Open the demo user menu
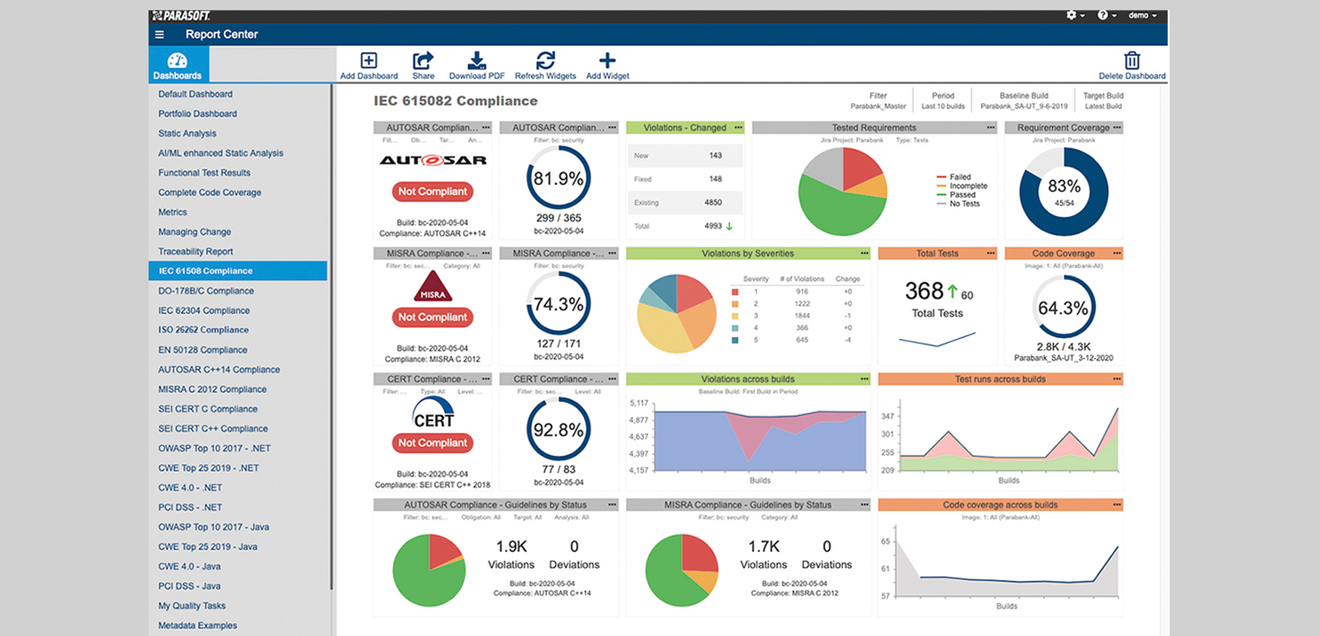Viewport: 1320px width, 636px height. pos(1143,16)
